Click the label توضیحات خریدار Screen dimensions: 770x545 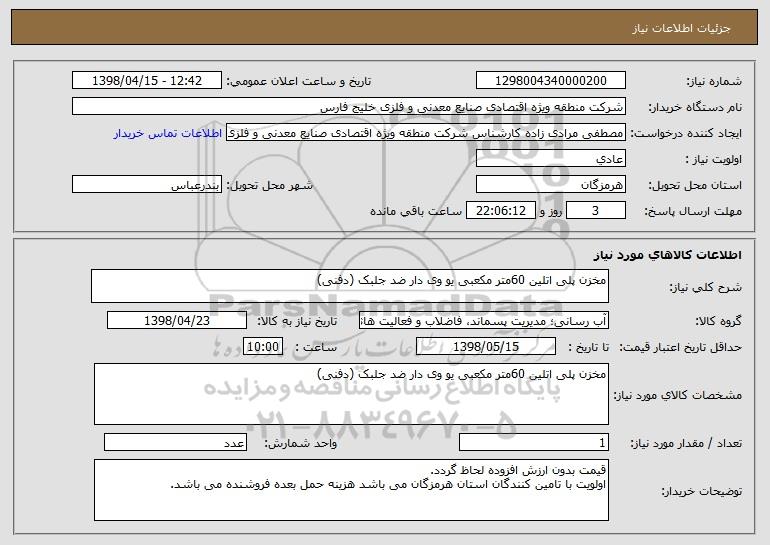[x=701, y=491]
